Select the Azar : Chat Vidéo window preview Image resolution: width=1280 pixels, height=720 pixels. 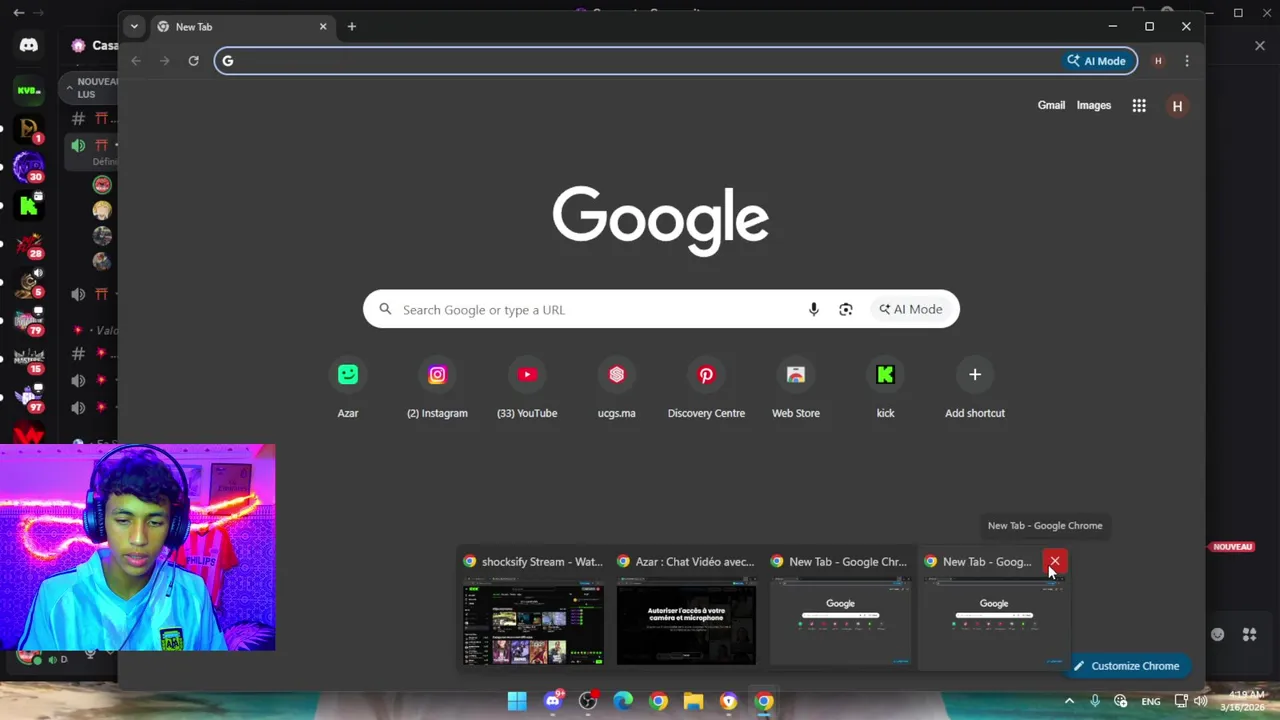(686, 609)
